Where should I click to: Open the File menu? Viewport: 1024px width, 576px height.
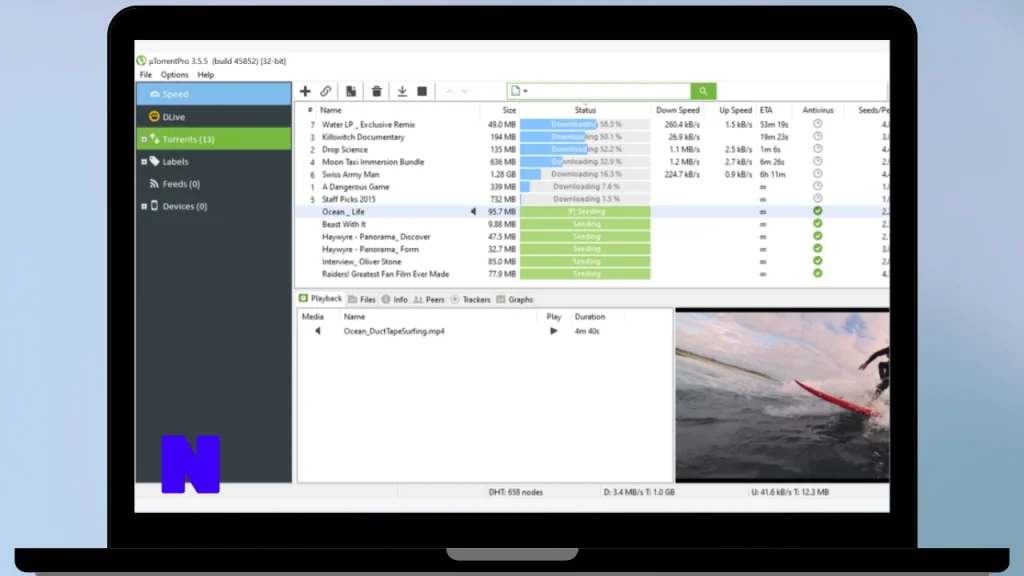146,75
